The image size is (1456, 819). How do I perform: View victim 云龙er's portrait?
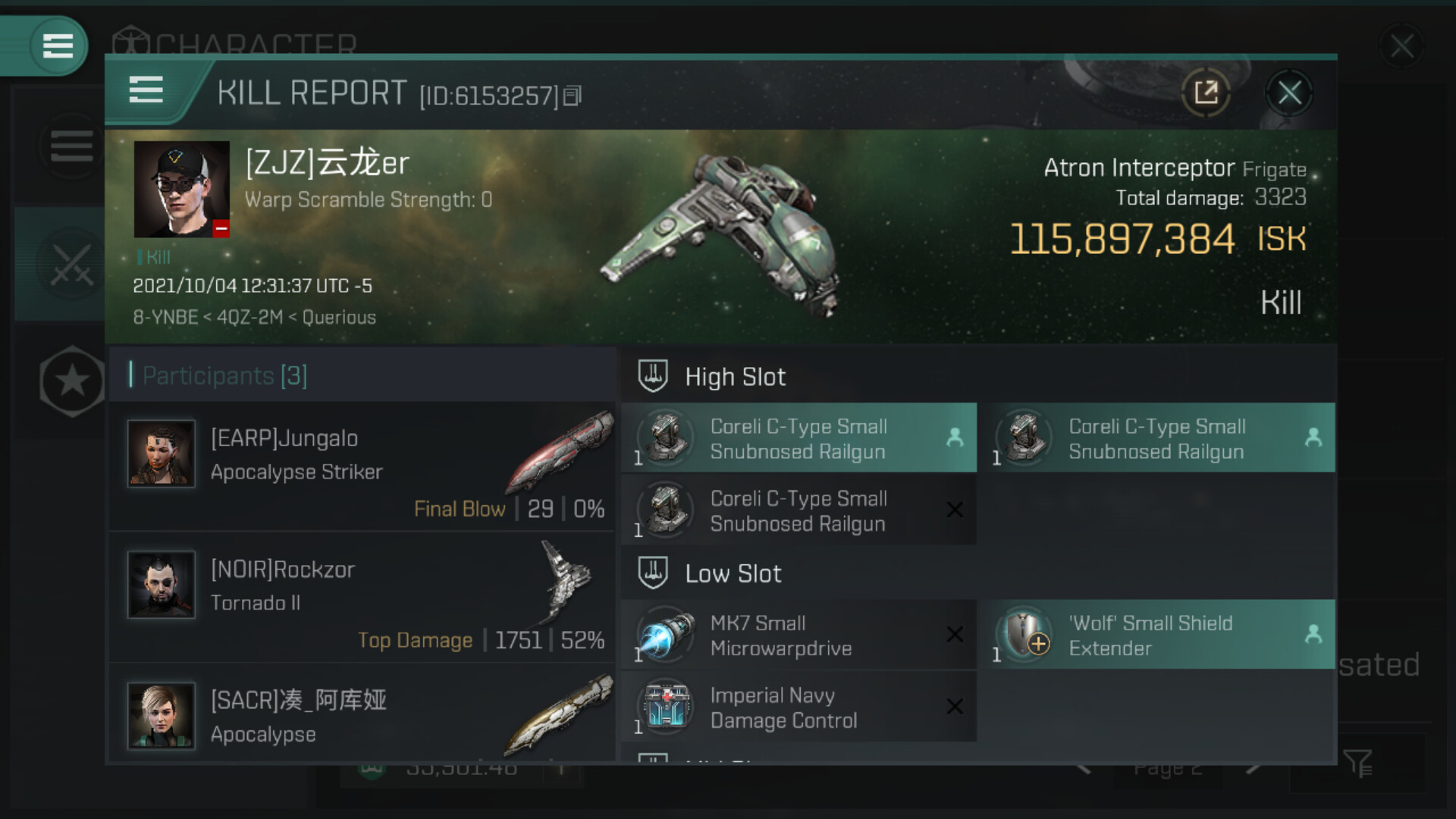tap(182, 189)
